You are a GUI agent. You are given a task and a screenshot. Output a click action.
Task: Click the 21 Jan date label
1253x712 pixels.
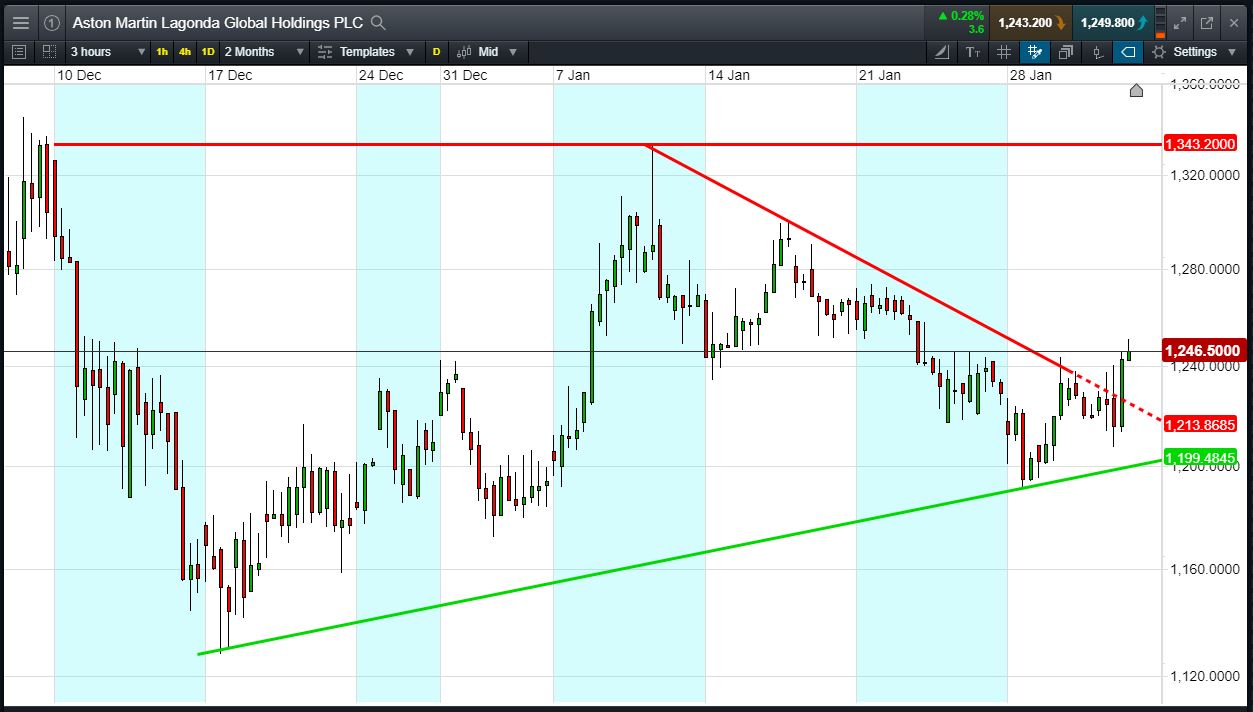click(880, 75)
